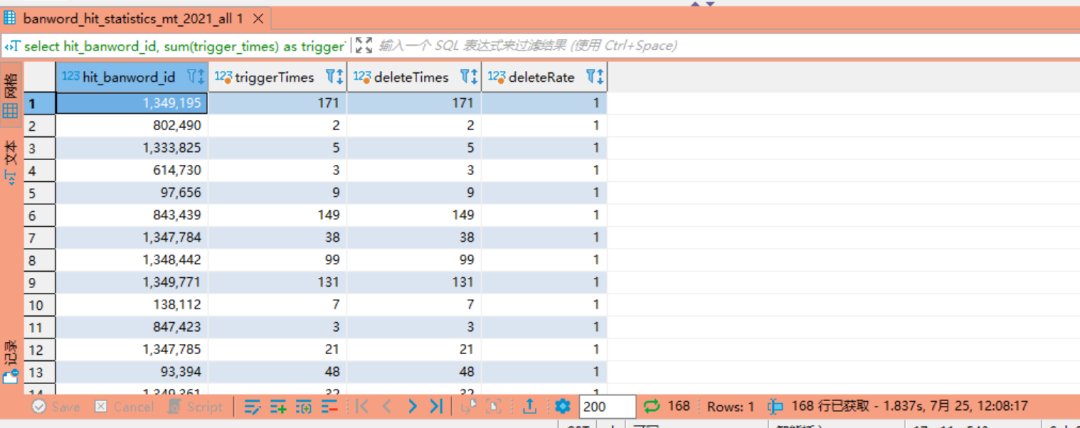Click the green refresh results icon
This screenshot has width=1080, height=428.
pyautogui.click(x=652, y=407)
